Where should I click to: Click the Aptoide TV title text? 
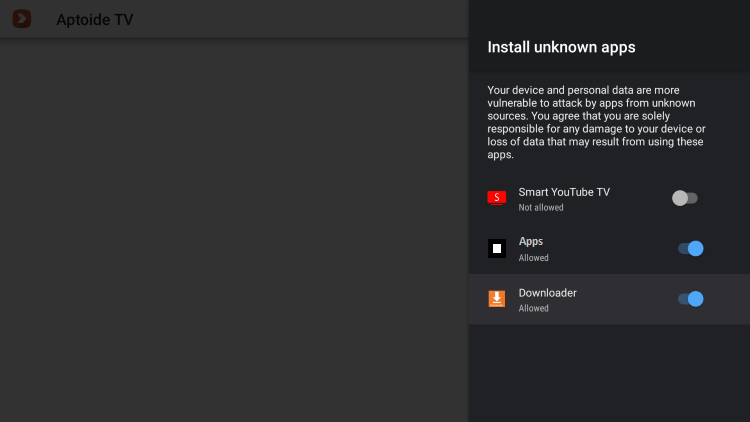click(95, 20)
